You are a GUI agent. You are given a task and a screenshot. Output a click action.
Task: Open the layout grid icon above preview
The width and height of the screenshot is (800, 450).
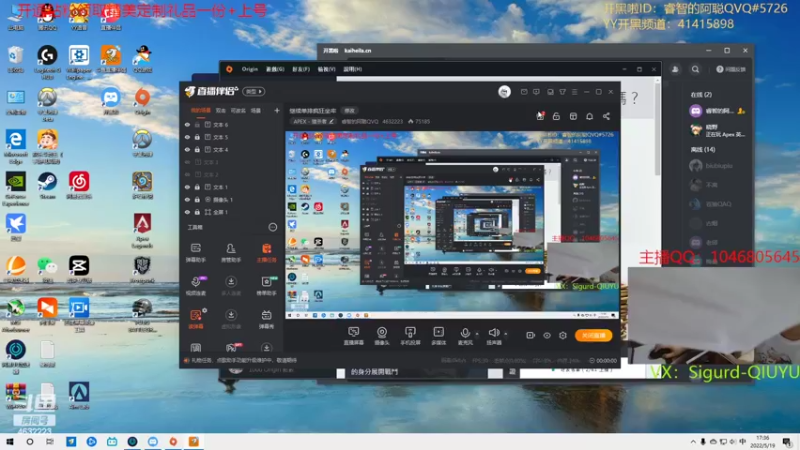pyautogui.click(x=573, y=116)
